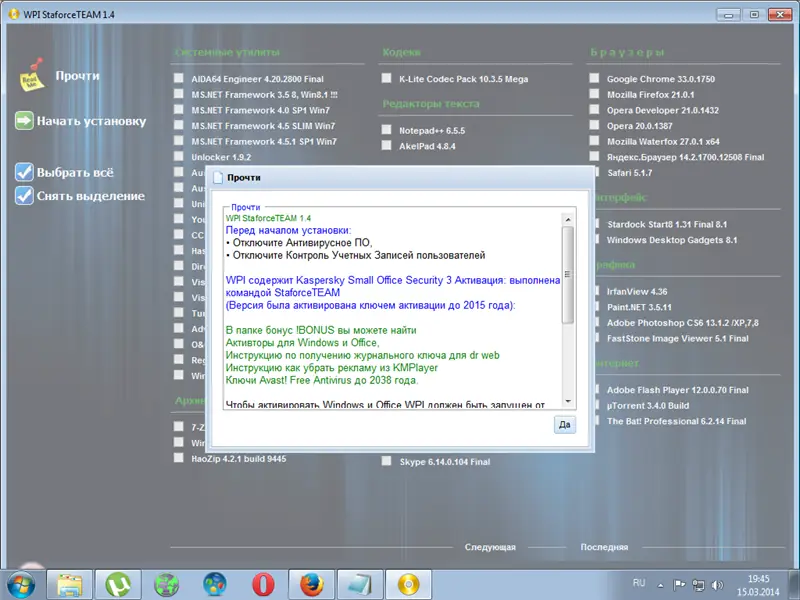Select Safari 5.1.7 entry text
The image size is (800, 600).
(x=630, y=173)
